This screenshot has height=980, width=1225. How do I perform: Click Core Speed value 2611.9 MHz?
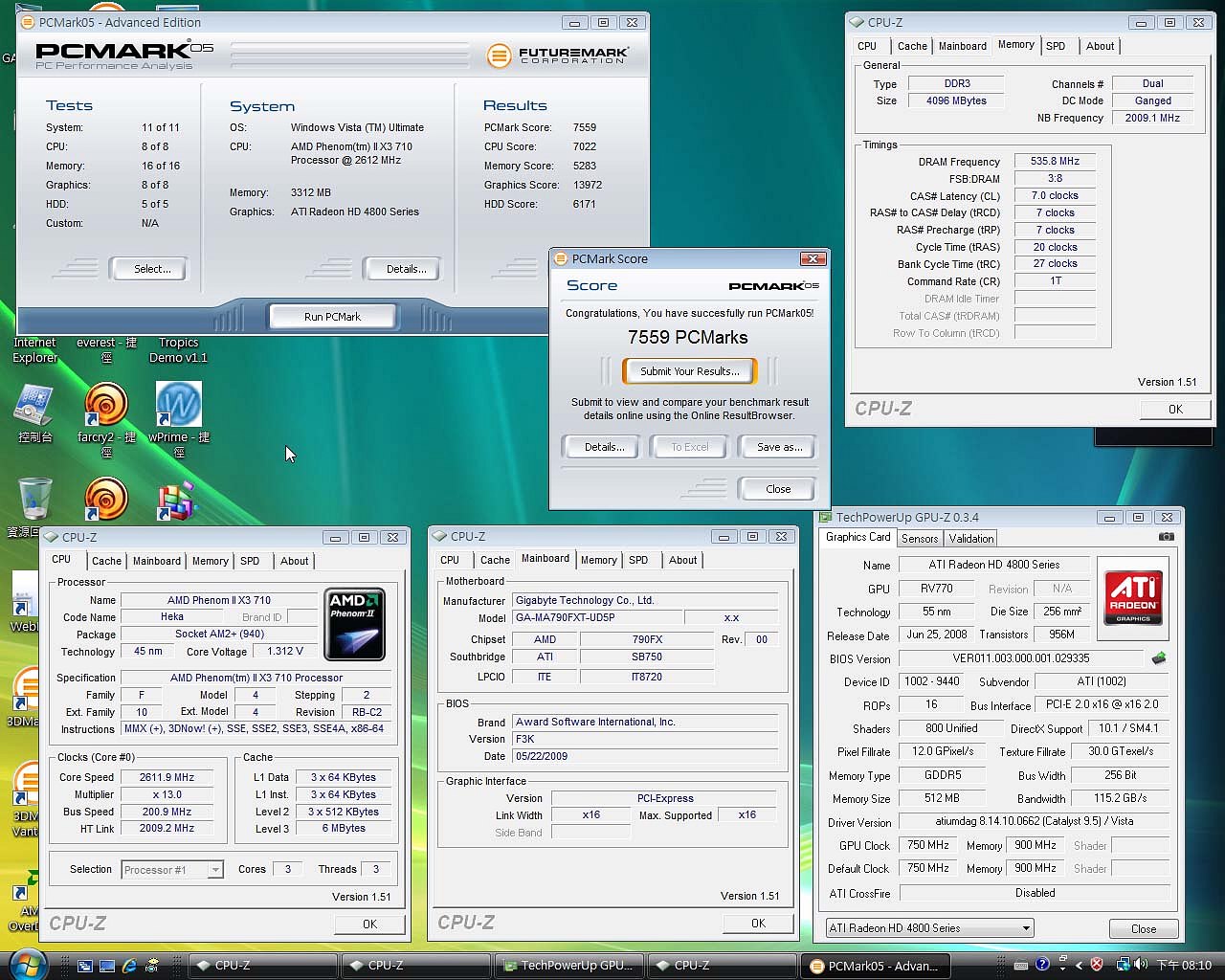pos(167,778)
